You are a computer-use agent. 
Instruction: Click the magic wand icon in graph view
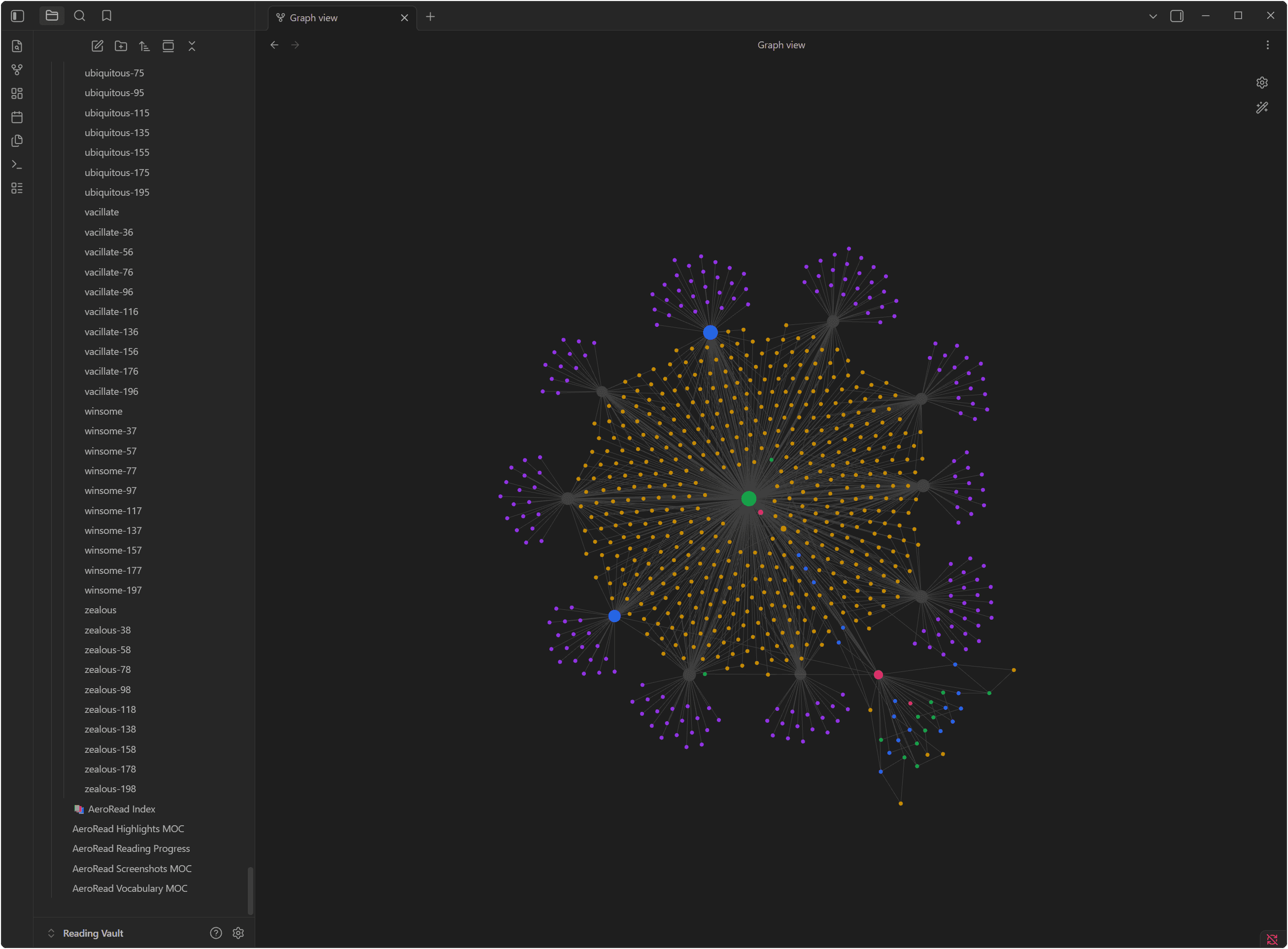click(x=1261, y=107)
